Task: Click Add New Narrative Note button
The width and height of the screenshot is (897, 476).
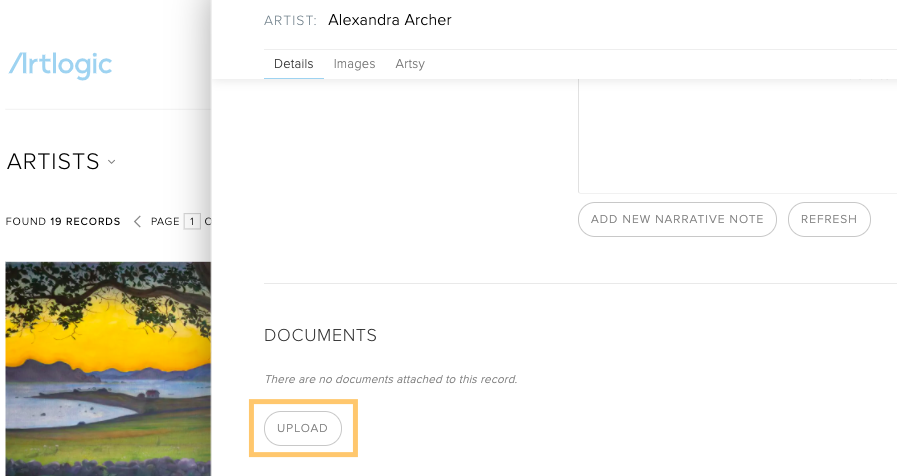Action: click(677, 219)
